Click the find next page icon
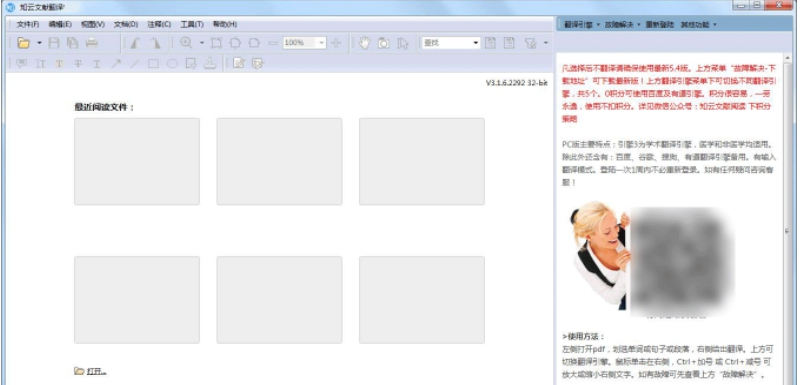 click(508, 43)
